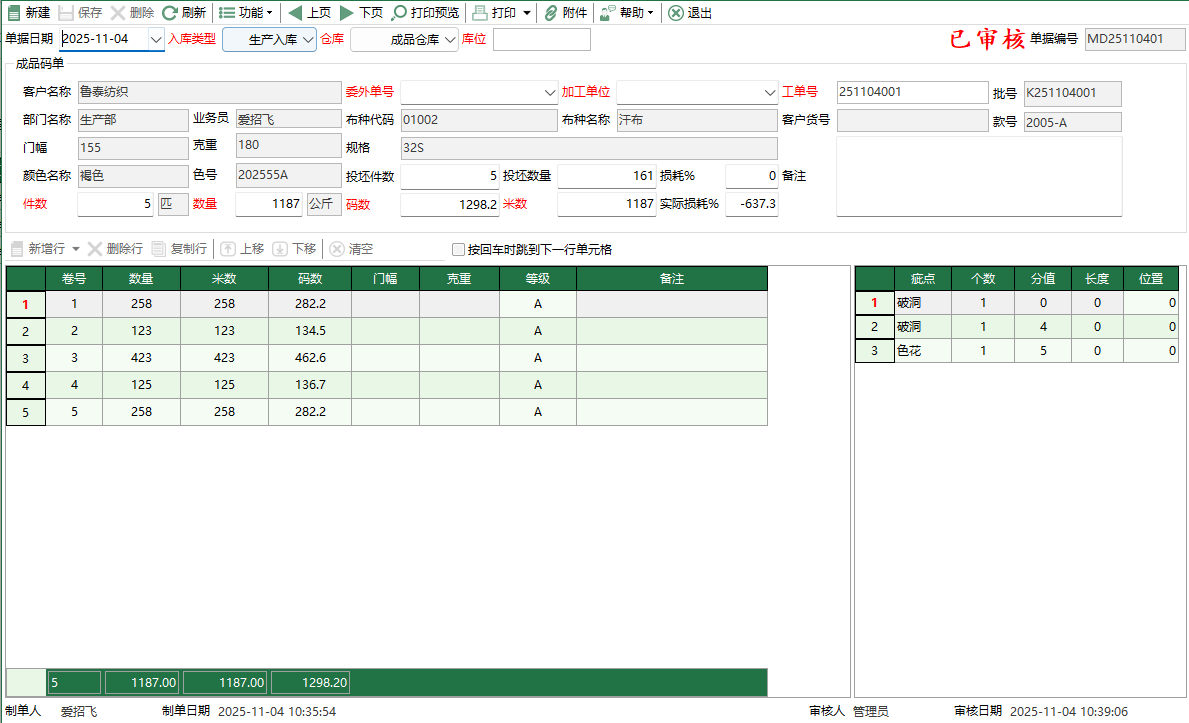Click the 库位 input field
The image size is (1189, 723).
click(540, 39)
